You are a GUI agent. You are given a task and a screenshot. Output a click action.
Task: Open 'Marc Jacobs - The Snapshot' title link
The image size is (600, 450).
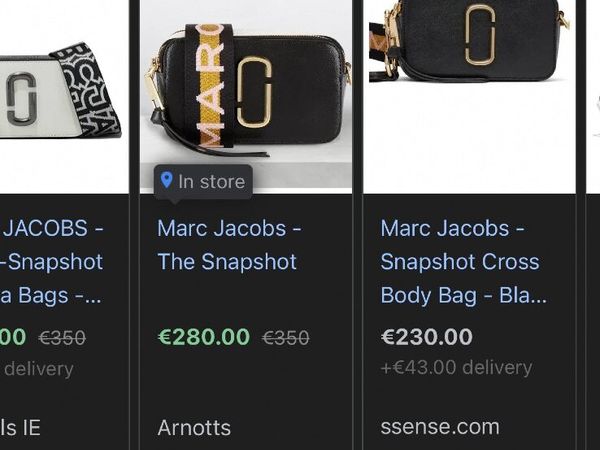(229, 245)
